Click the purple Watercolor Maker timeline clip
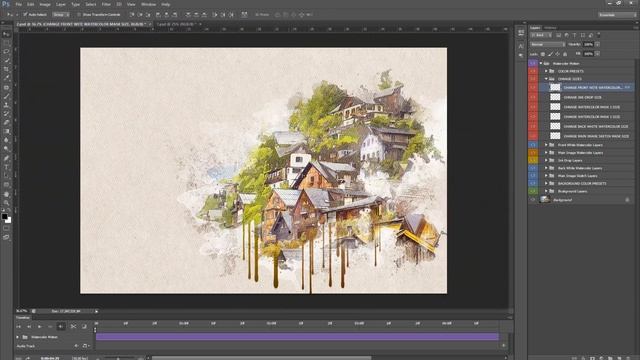 pyautogui.click(x=297, y=337)
